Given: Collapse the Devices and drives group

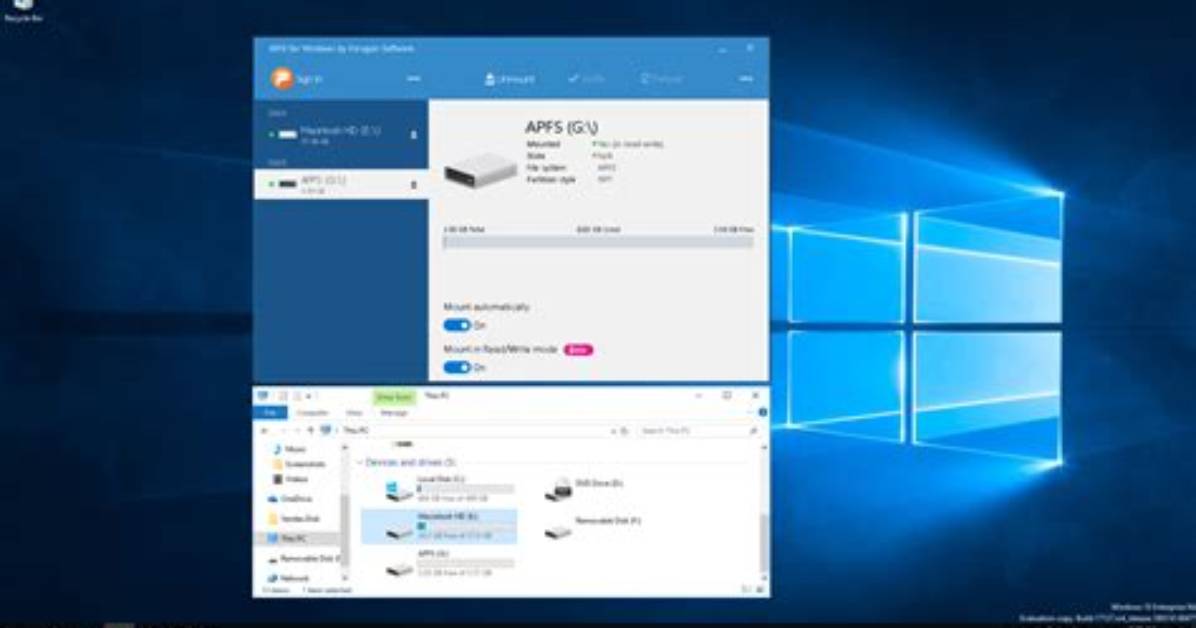Looking at the screenshot, I should click(x=359, y=462).
